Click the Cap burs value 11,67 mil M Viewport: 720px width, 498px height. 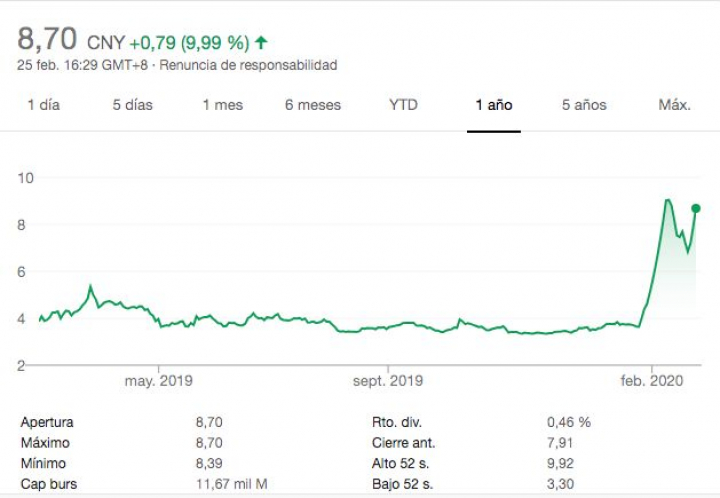point(233,485)
